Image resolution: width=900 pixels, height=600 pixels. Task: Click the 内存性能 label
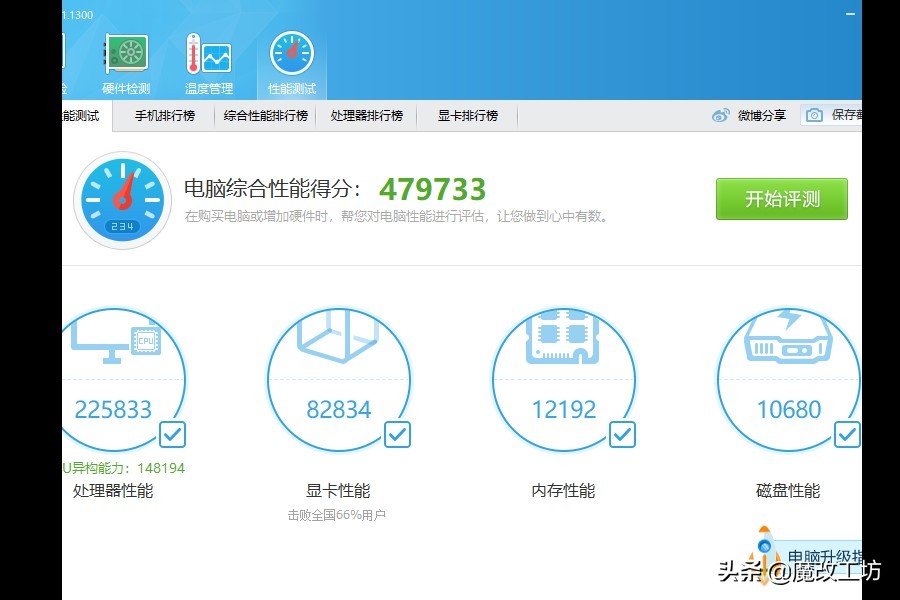pos(563,491)
